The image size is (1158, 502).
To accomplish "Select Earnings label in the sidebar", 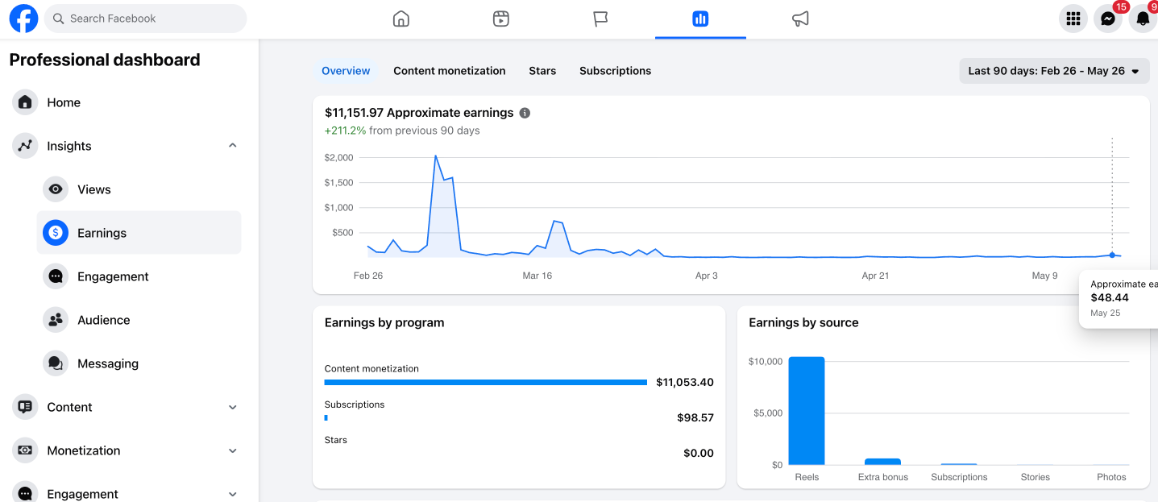I will 102,233.
